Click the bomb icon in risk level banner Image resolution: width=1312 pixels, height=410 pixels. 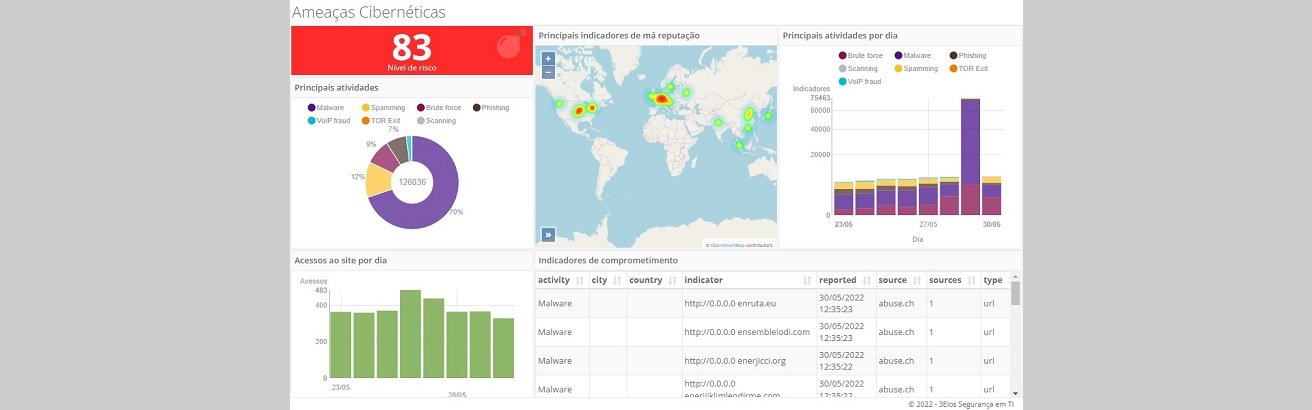509,45
